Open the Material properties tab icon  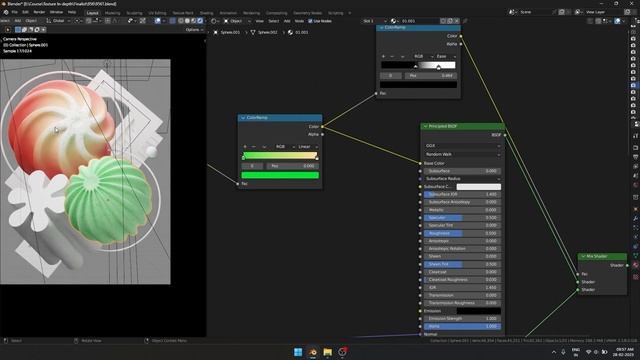tap(636, 265)
